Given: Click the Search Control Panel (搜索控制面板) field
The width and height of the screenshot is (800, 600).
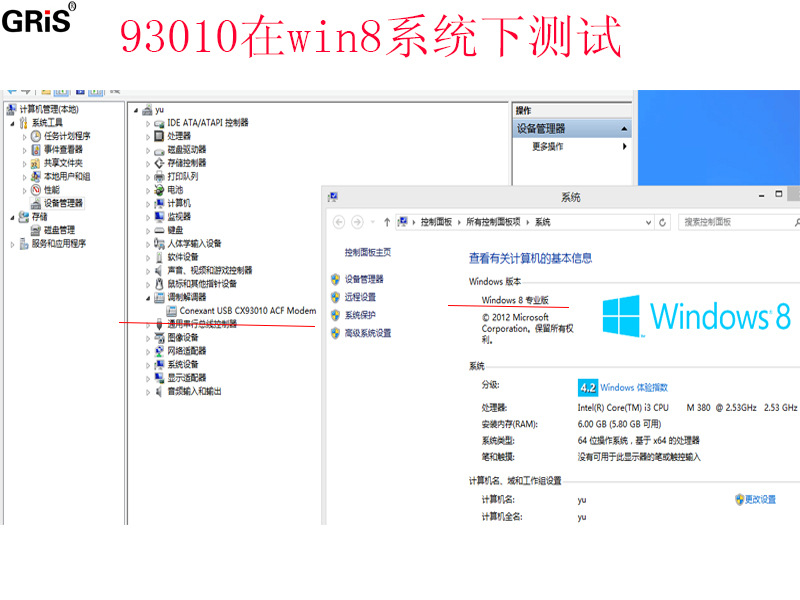Looking at the screenshot, I should (737, 222).
